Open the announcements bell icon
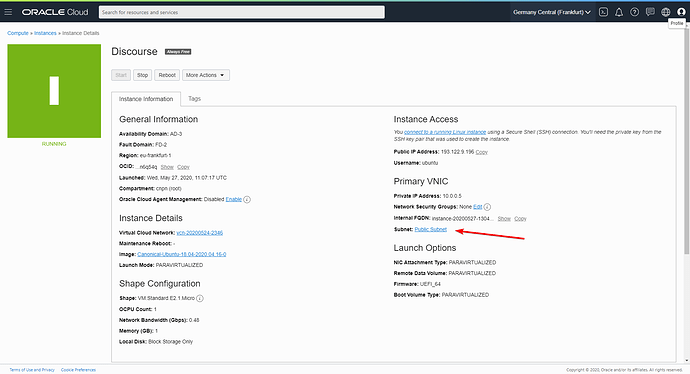This screenshot has height=374, width=690. [x=619, y=12]
